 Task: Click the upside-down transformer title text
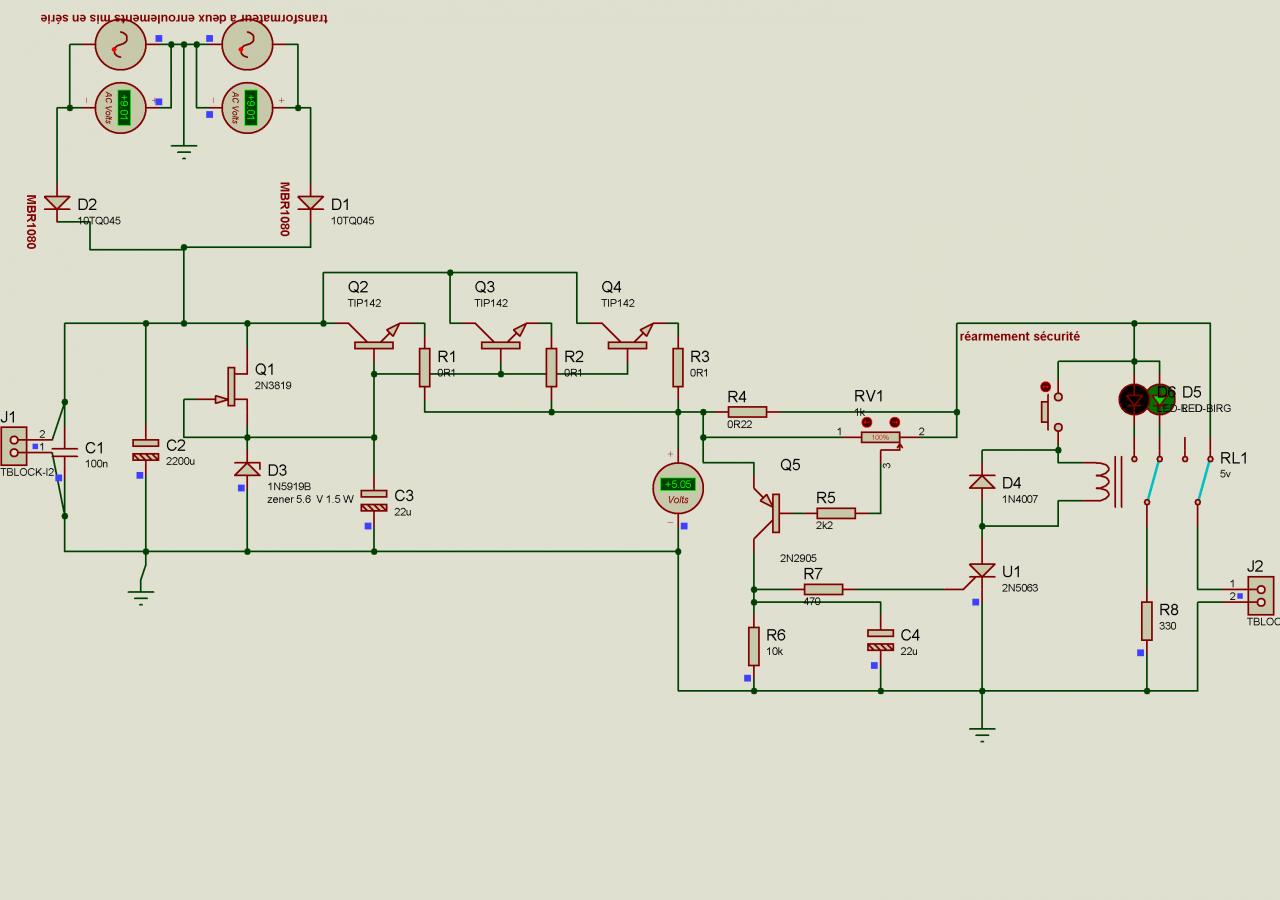click(184, 17)
